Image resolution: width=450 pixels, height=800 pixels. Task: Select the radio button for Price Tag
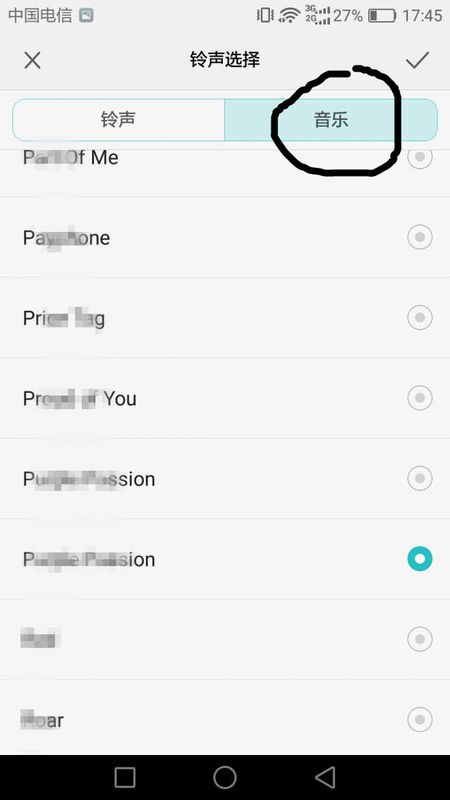(x=420, y=318)
